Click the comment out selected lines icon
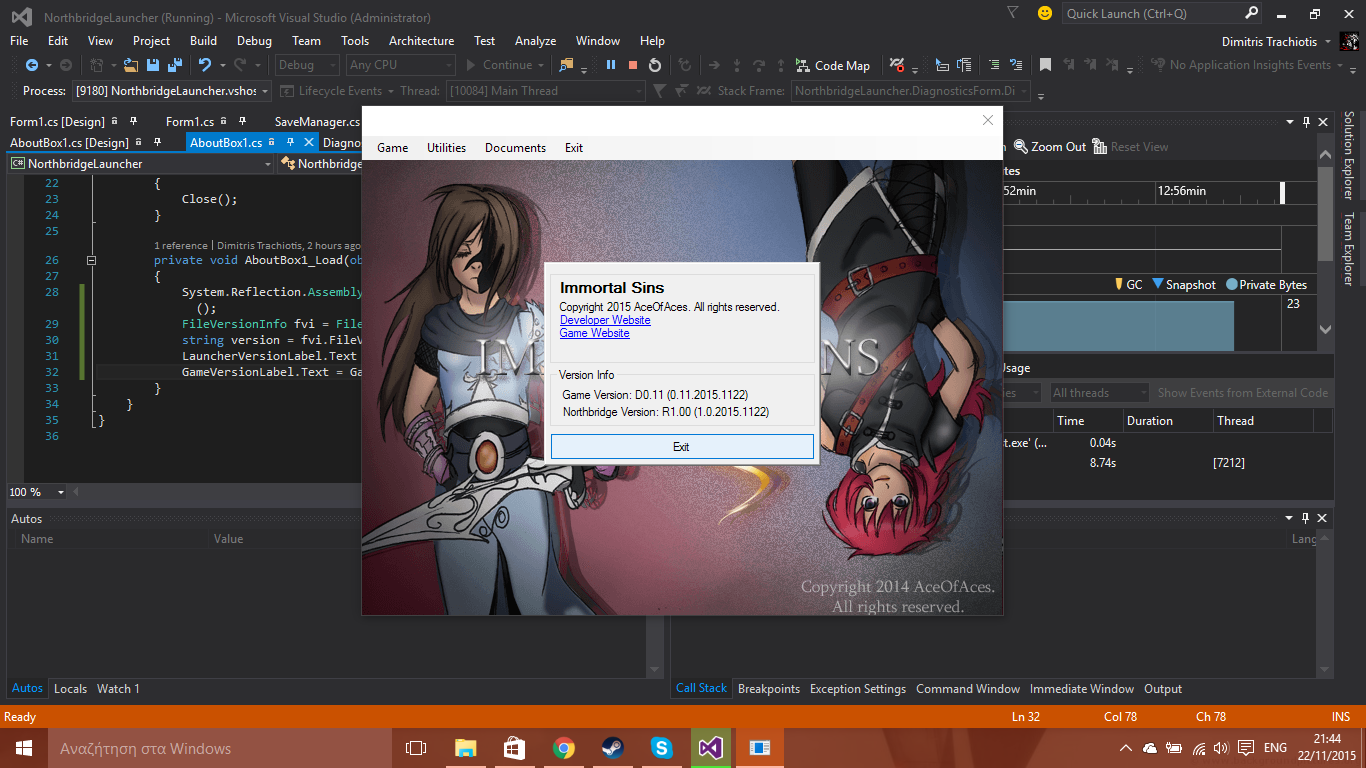1366x768 pixels. pyautogui.click(x=994, y=65)
